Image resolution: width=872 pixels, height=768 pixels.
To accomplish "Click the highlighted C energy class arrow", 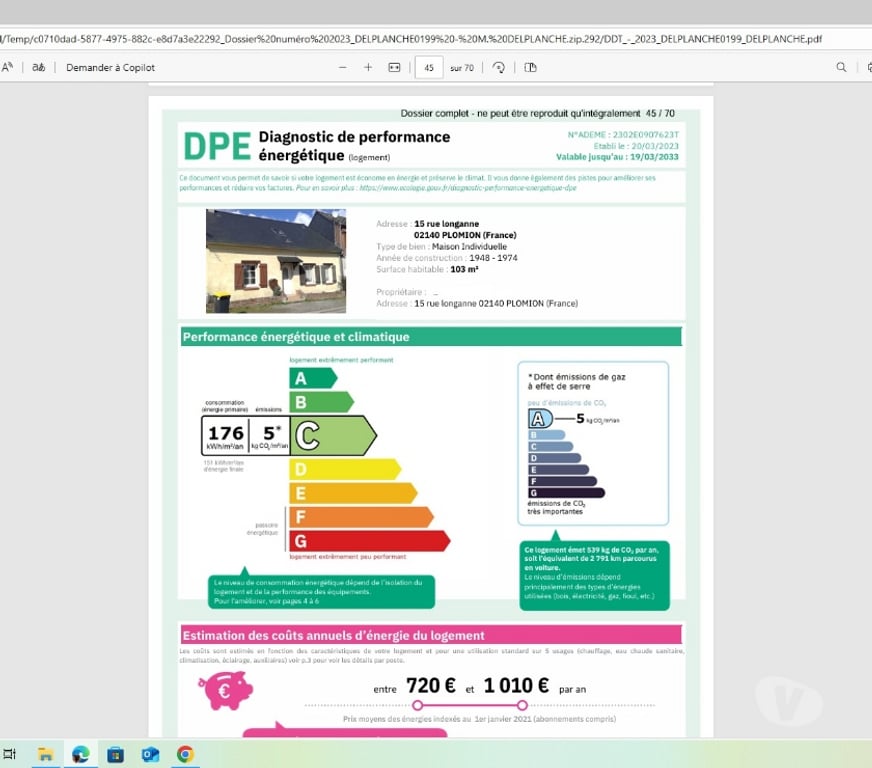I will coord(333,435).
